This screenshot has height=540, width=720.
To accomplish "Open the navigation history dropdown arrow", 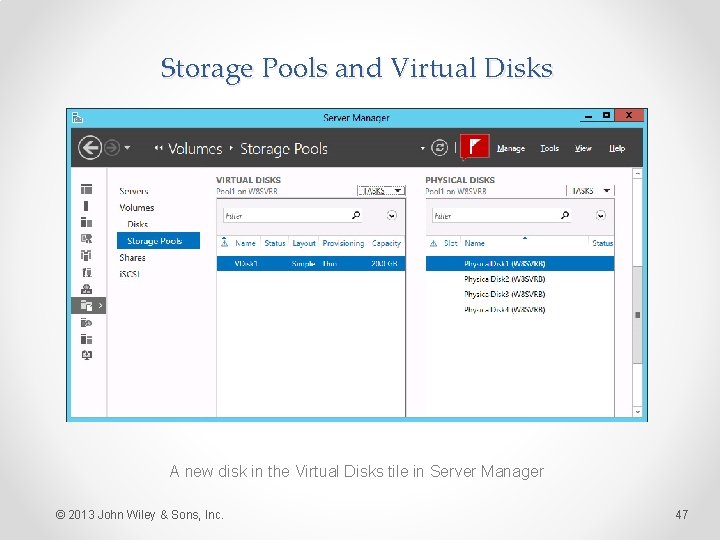I will [127, 148].
